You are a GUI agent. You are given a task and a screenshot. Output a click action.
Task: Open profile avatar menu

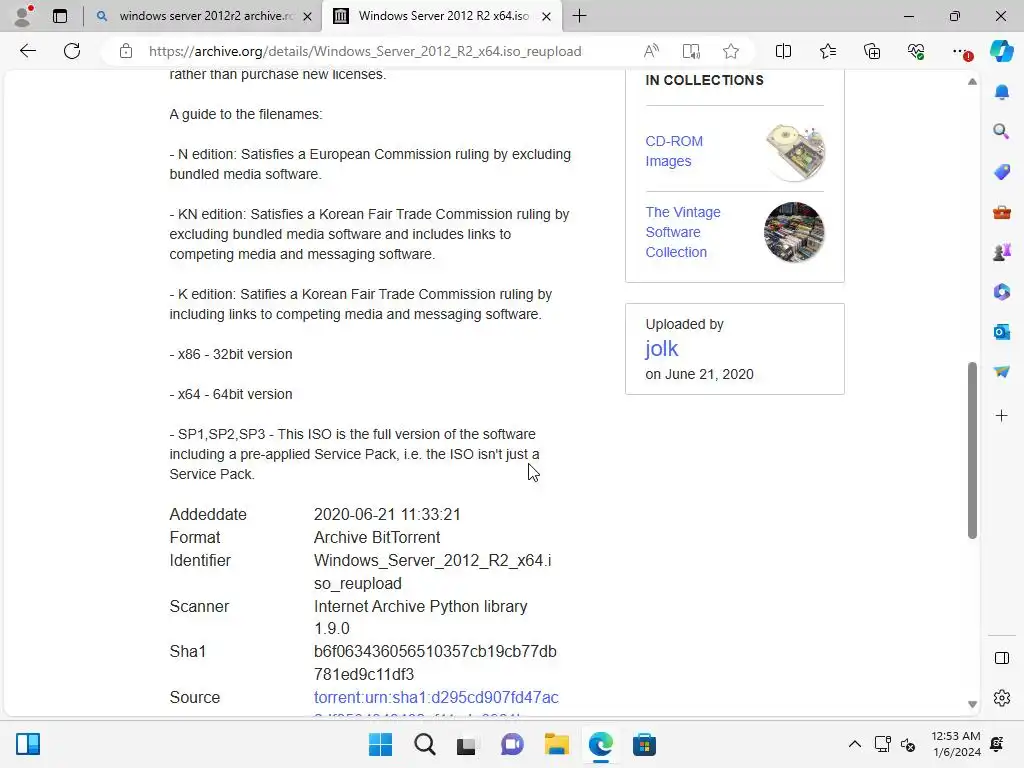[23, 16]
